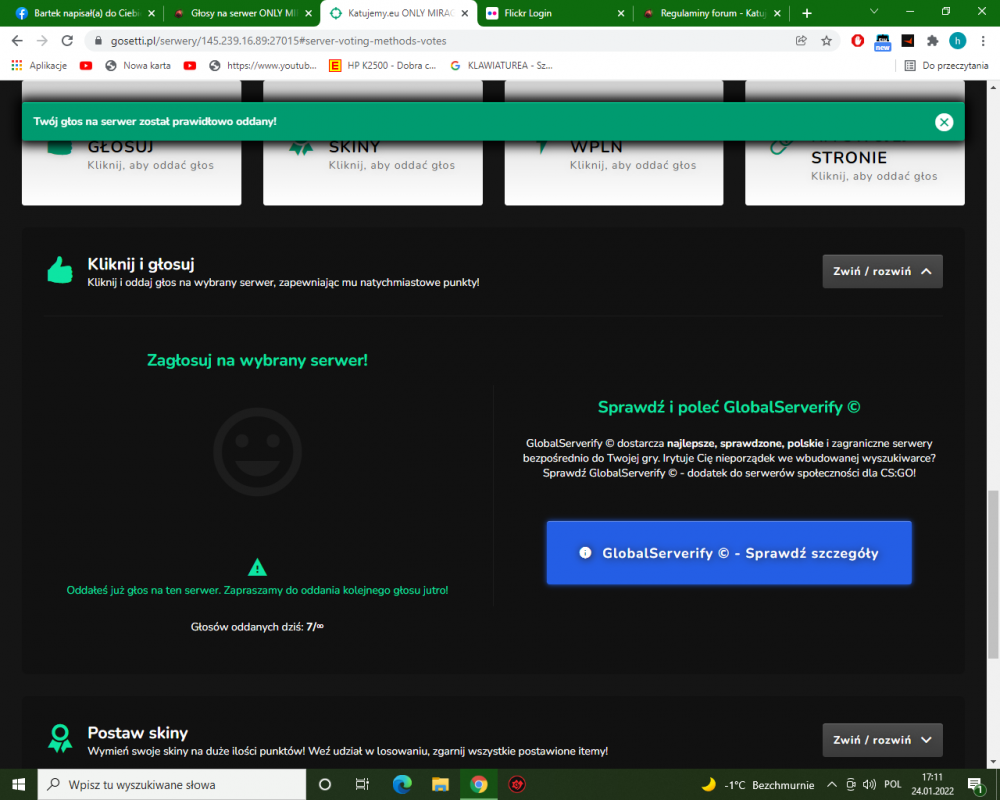
Task: Open the KLAWIATUREA bookmark
Action: (x=501, y=66)
